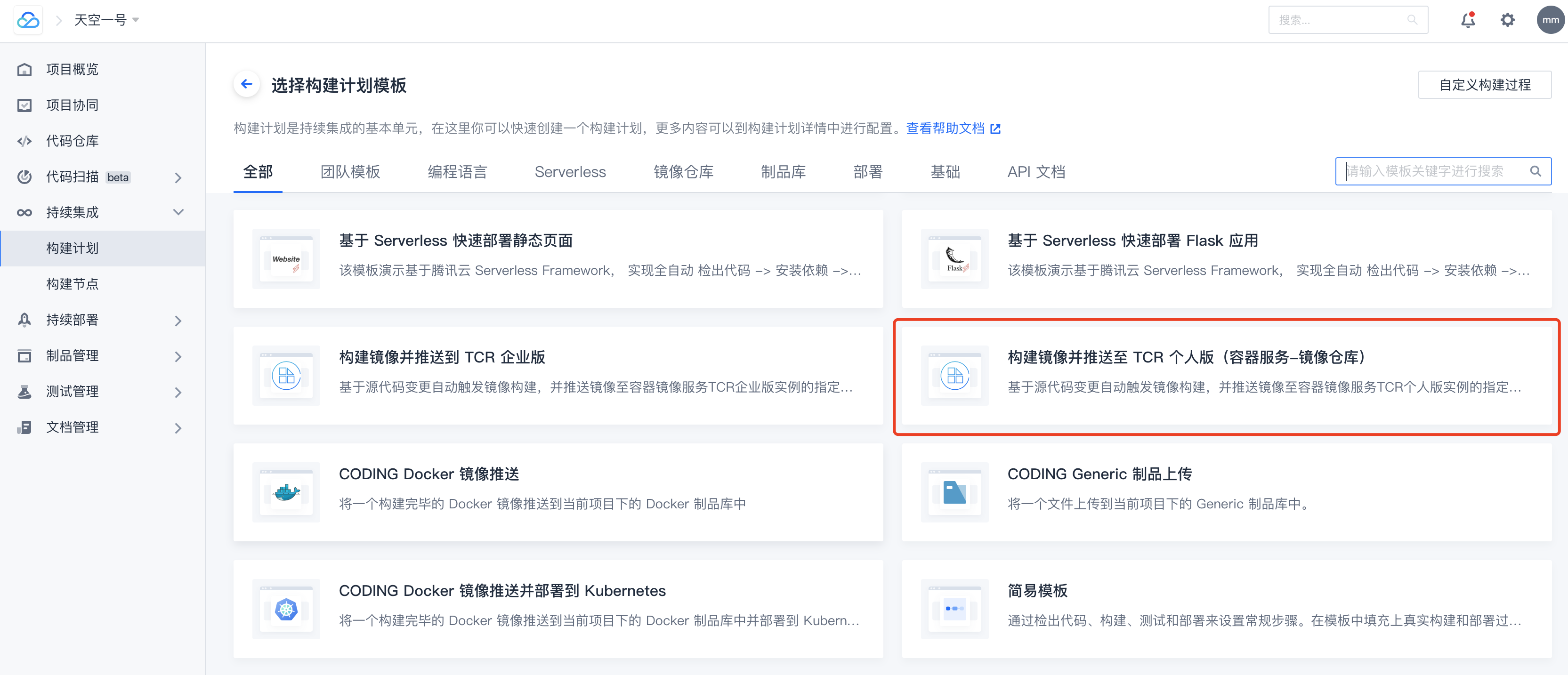
Task: Expand the 制品管理 submenu chevron
Action: (178, 357)
